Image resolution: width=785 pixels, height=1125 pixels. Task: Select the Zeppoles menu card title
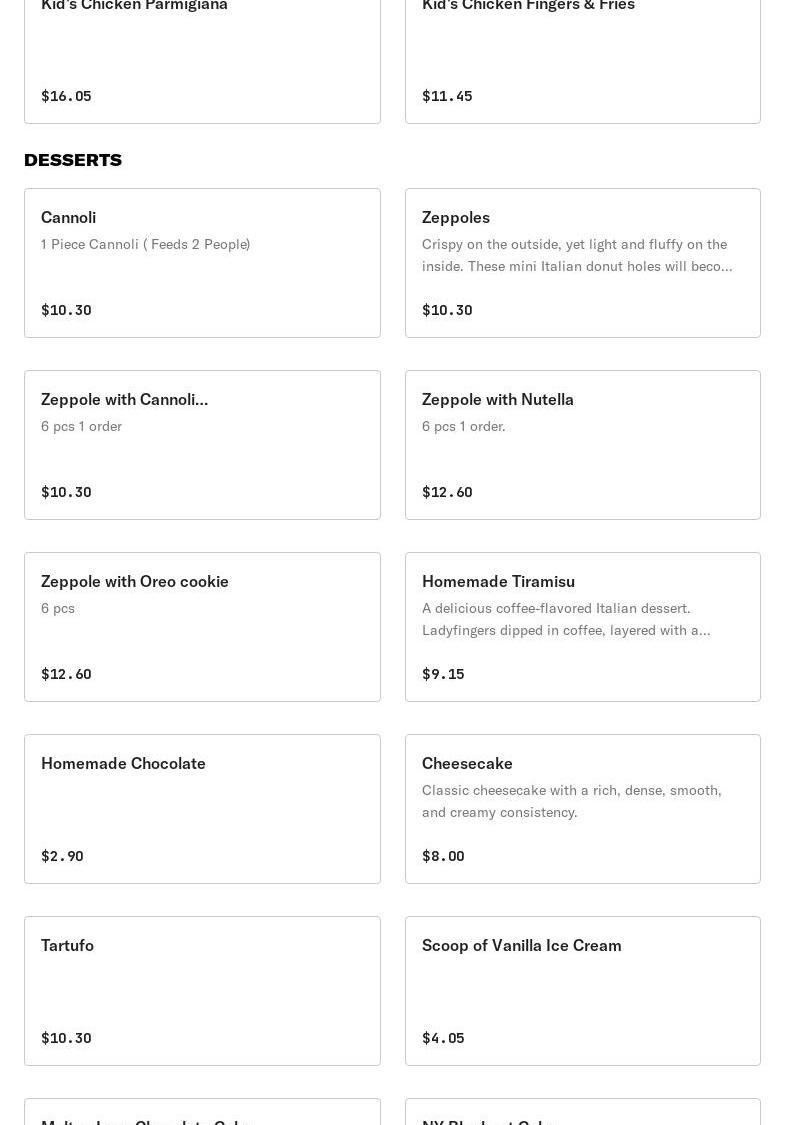[455, 217]
